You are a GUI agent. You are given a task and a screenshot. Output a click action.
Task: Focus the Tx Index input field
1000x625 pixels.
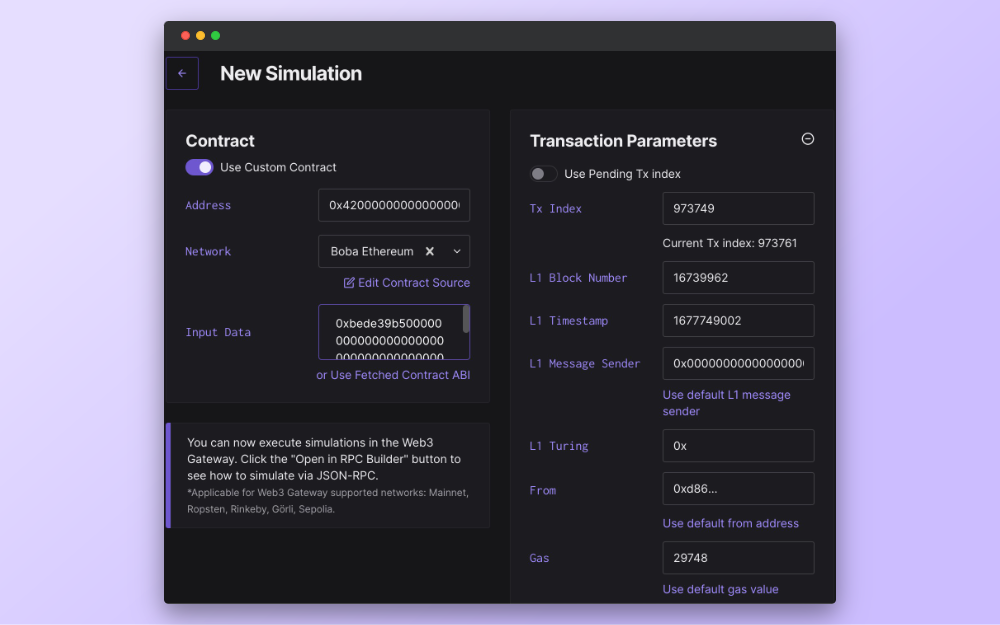[738, 209]
